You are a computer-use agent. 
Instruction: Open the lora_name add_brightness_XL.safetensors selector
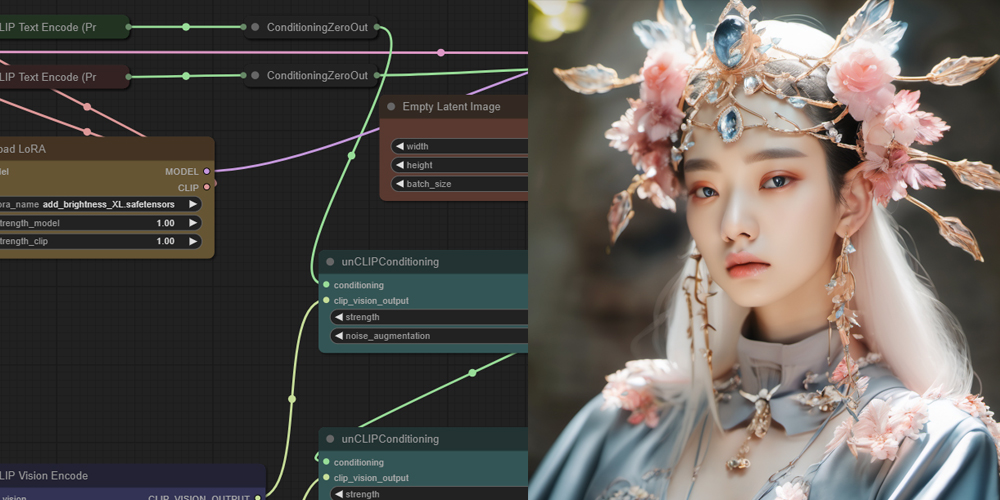point(101,204)
